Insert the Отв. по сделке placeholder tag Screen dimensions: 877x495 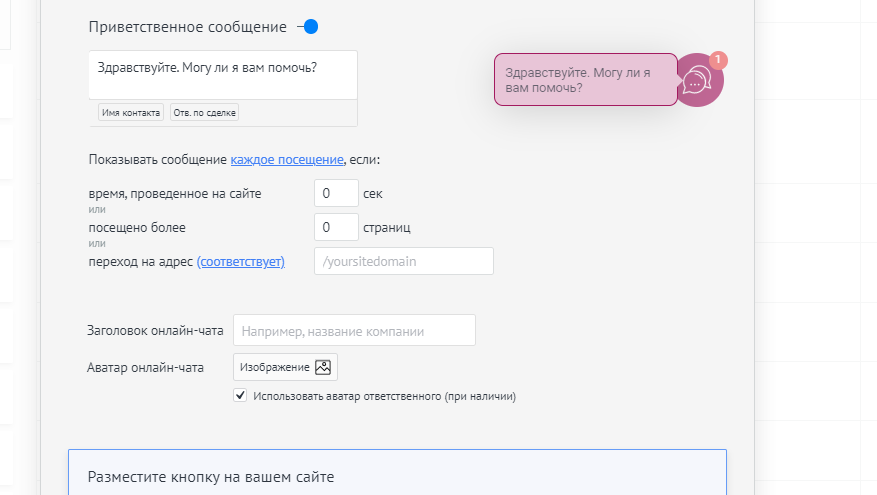pos(204,112)
